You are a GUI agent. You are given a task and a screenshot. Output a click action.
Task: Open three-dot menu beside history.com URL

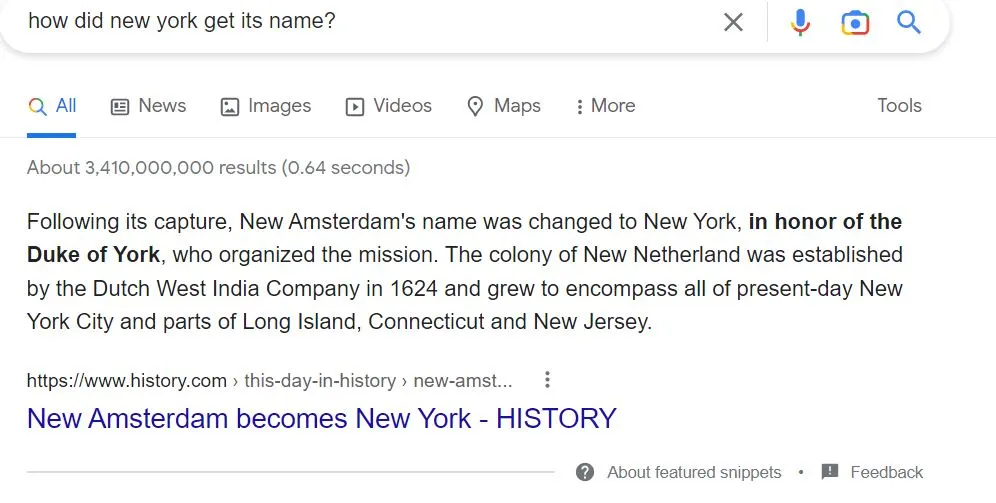[x=547, y=380]
